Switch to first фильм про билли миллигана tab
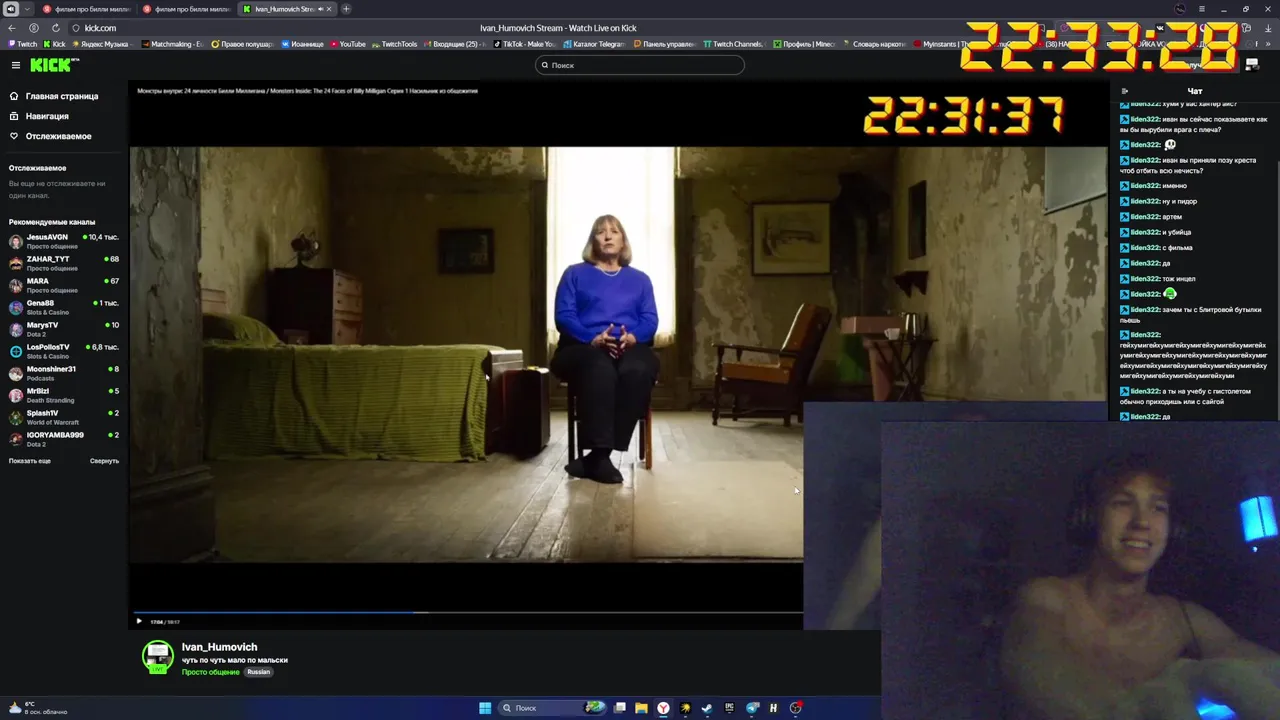This screenshot has height=720, width=1280. pyautogui.click(x=86, y=9)
